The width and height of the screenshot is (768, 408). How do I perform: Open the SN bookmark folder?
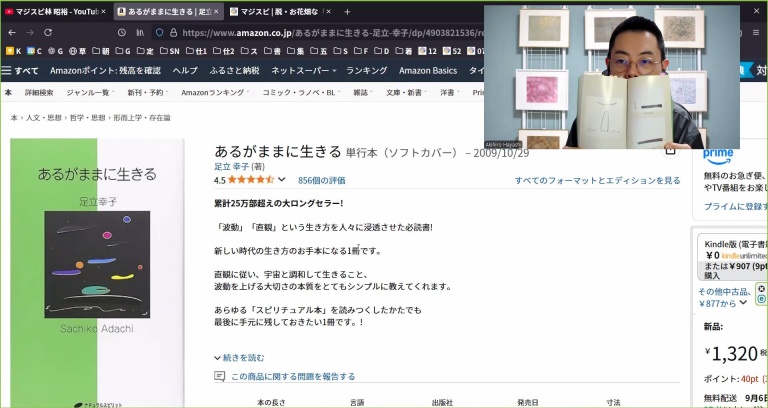tap(169, 51)
